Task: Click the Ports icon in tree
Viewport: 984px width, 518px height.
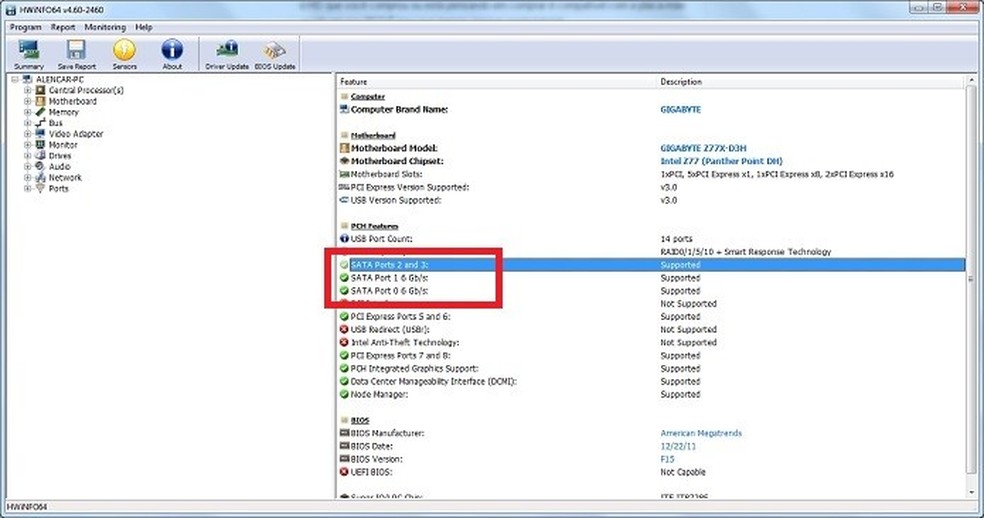Action: point(40,188)
